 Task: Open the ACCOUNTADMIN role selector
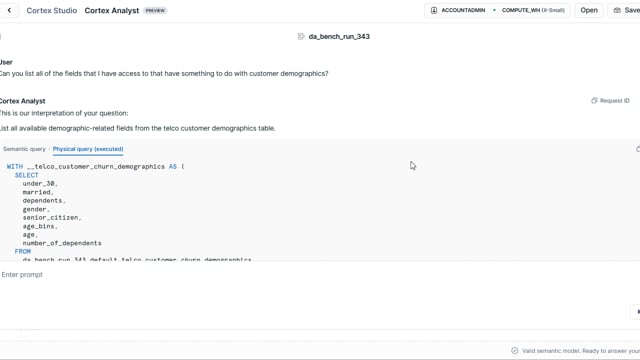(x=459, y=10)
